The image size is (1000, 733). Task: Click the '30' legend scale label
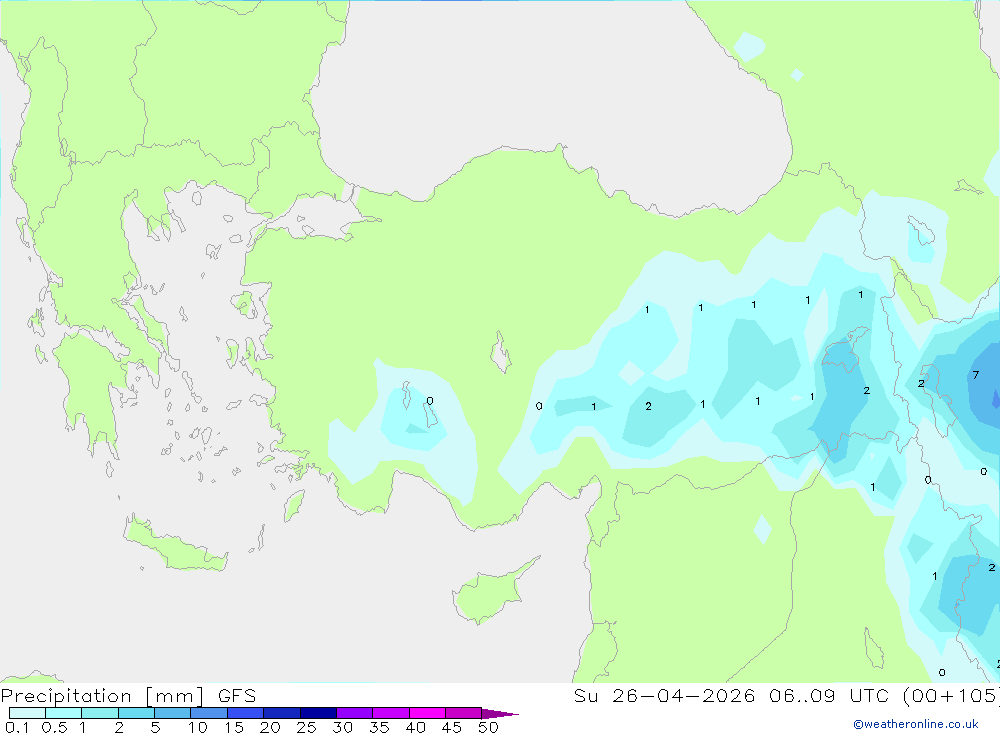(343, 727)
